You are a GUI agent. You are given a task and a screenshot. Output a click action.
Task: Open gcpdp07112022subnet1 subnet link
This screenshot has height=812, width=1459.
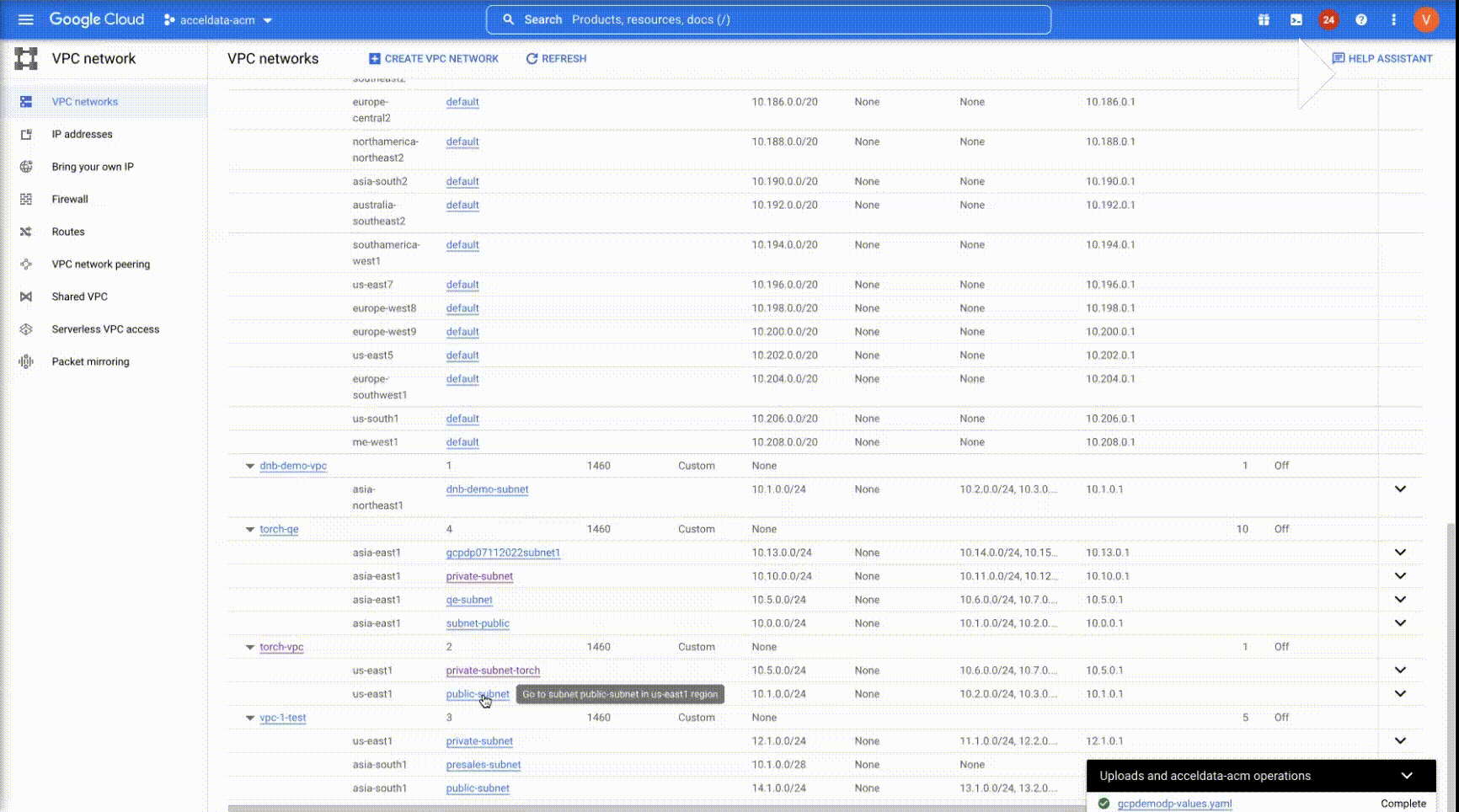click(x=503, y=553)
